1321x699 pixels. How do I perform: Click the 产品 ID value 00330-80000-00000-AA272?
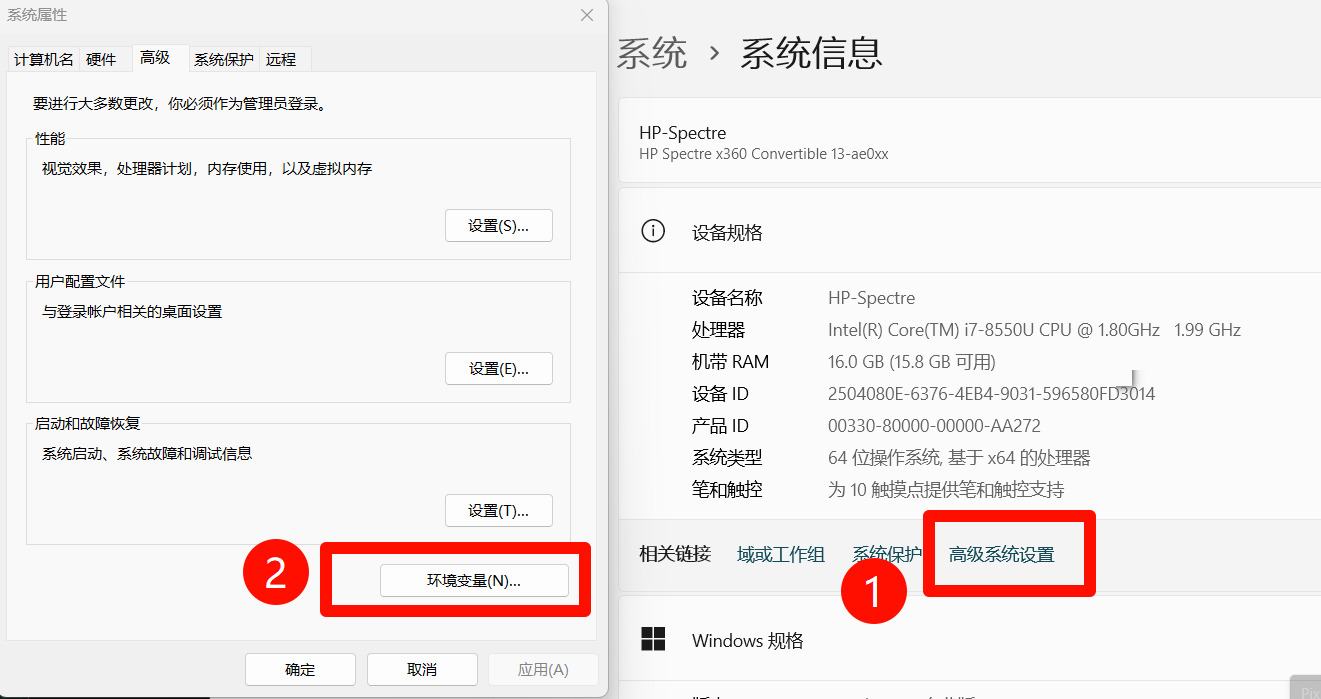point(934,426)
